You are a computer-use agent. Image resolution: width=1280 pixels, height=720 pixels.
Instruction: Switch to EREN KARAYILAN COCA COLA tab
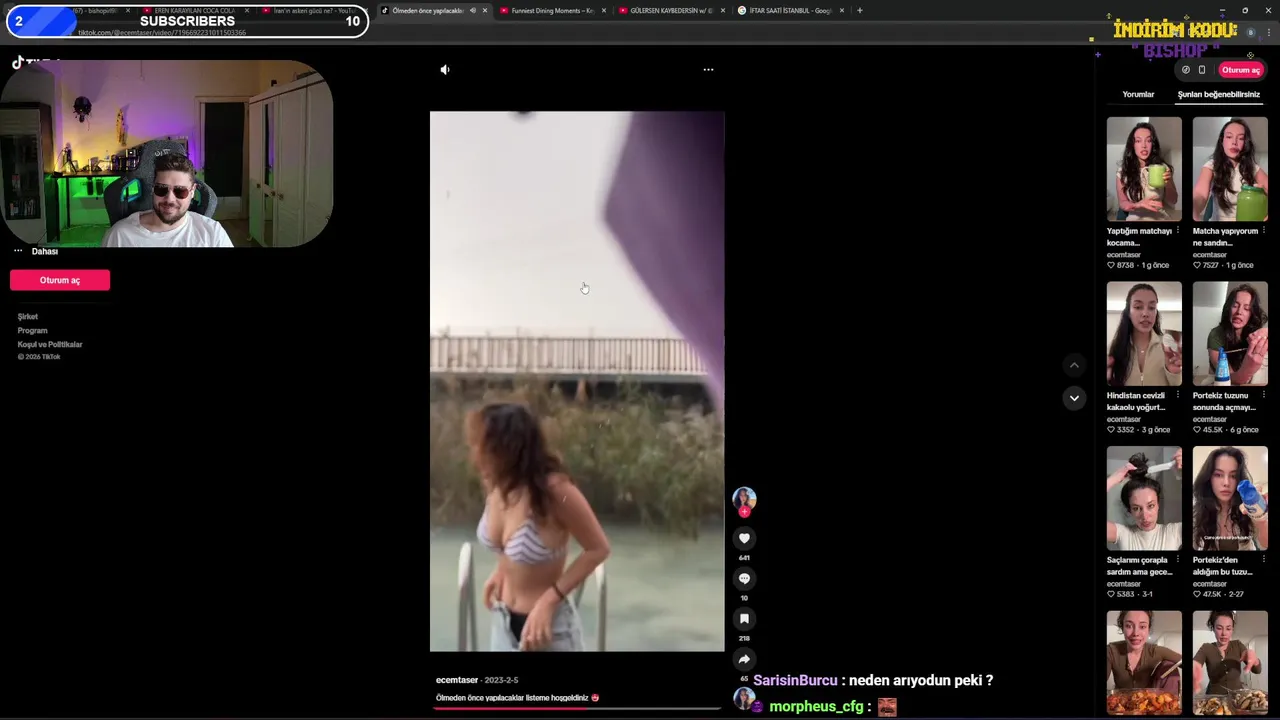point(194,10)
